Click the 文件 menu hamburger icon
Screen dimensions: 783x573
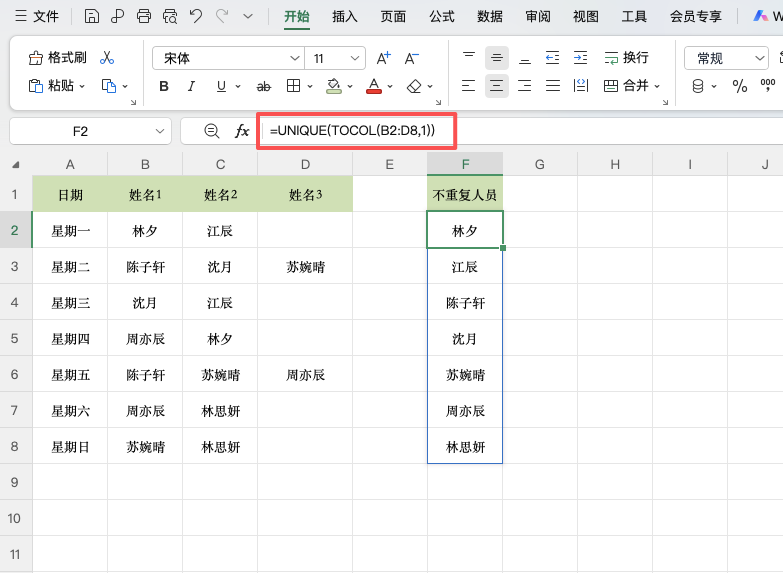pos(20,16)
